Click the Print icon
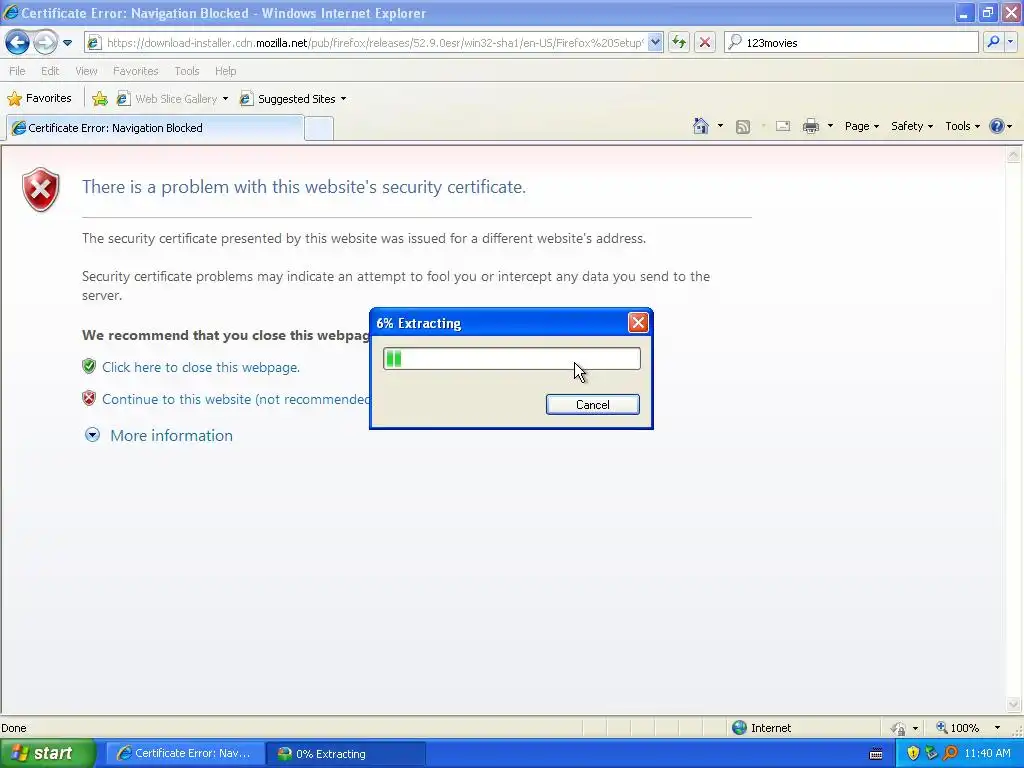 pos(810,127)
